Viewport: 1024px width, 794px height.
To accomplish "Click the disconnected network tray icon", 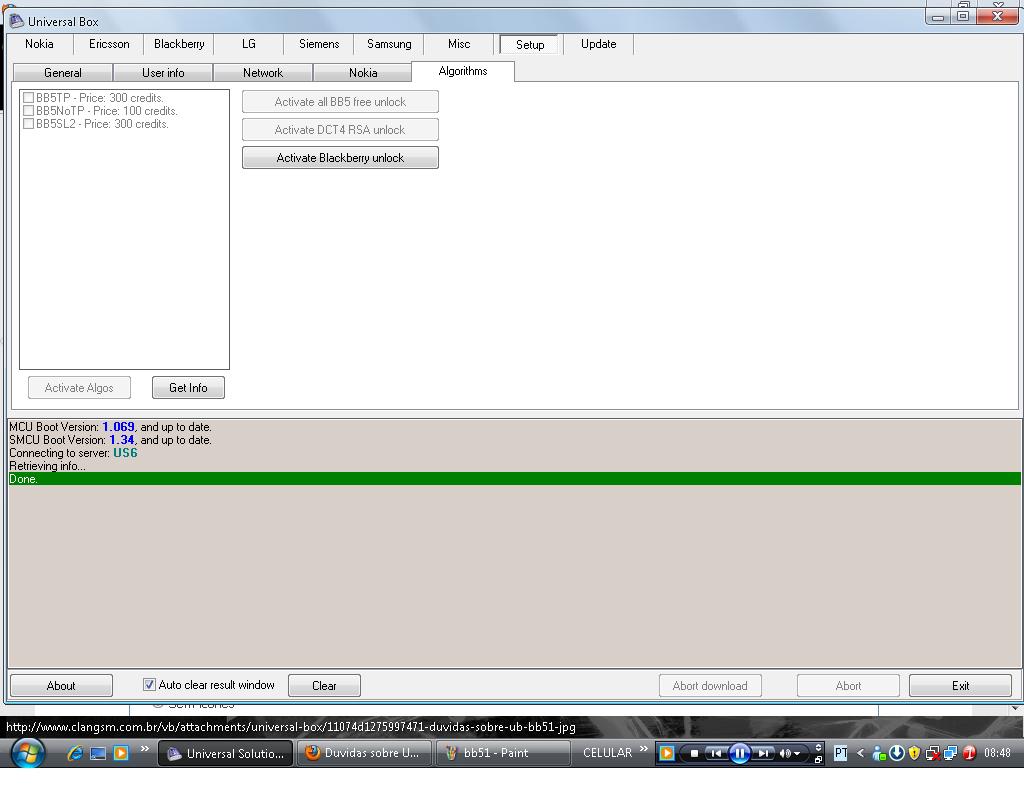I will (x=933, y=754).
